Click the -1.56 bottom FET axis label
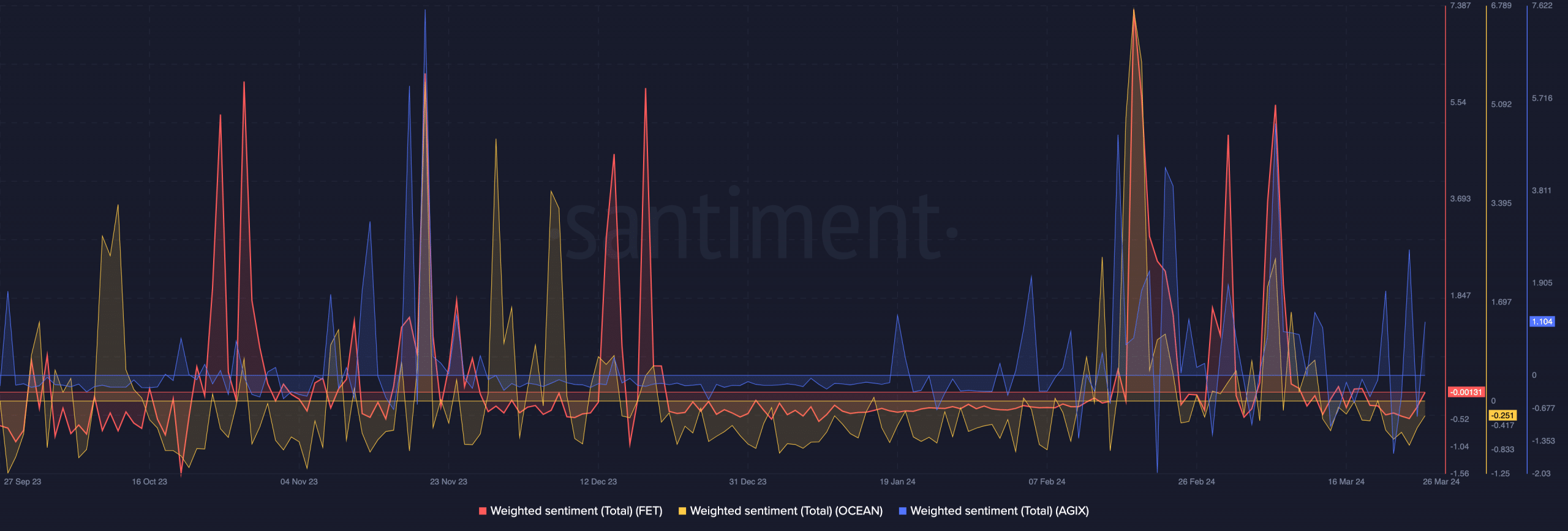 (x=1460, y=473)
